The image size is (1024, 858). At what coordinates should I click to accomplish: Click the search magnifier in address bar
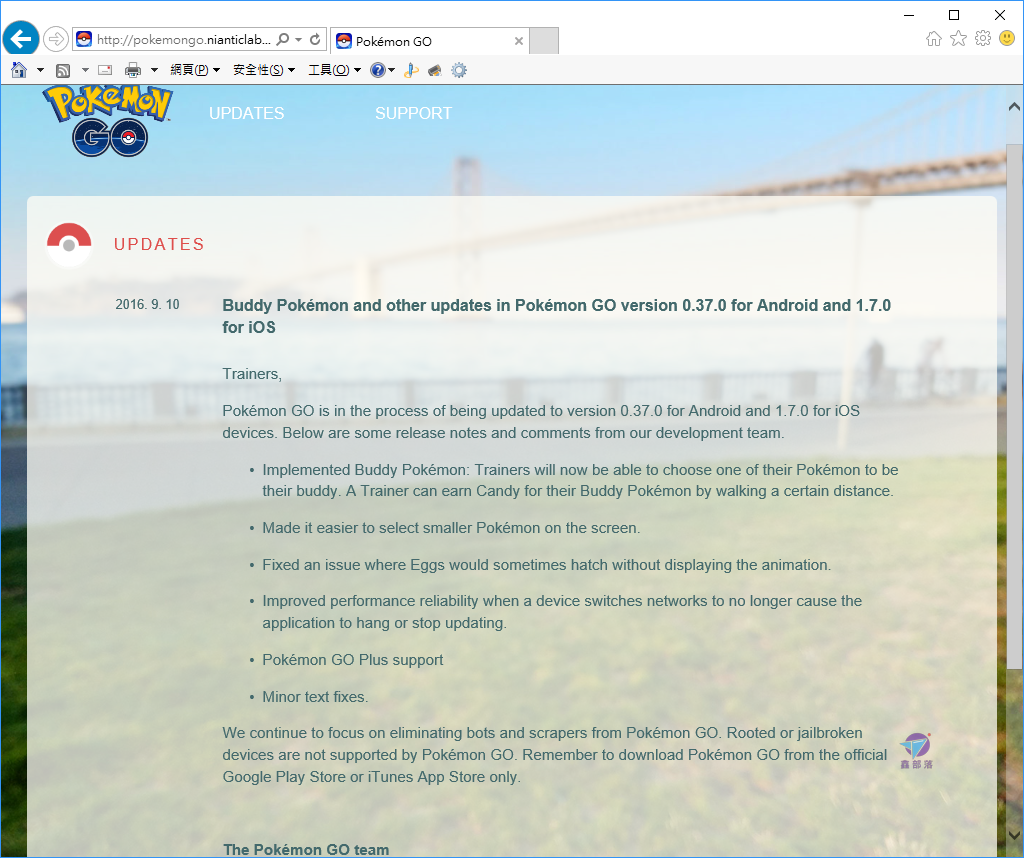(282, 39)
